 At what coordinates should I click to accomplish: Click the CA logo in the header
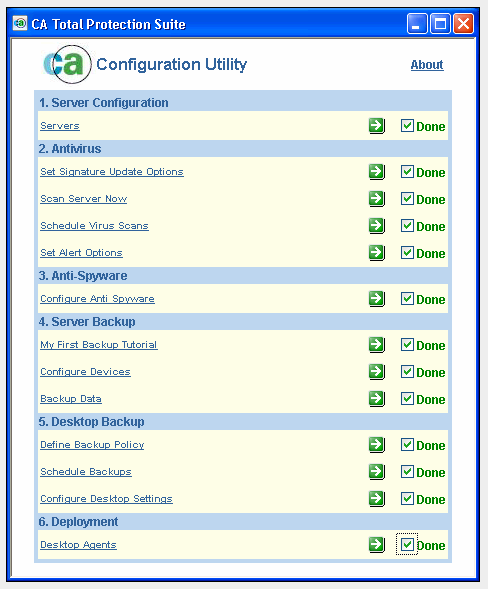(67, 64)
